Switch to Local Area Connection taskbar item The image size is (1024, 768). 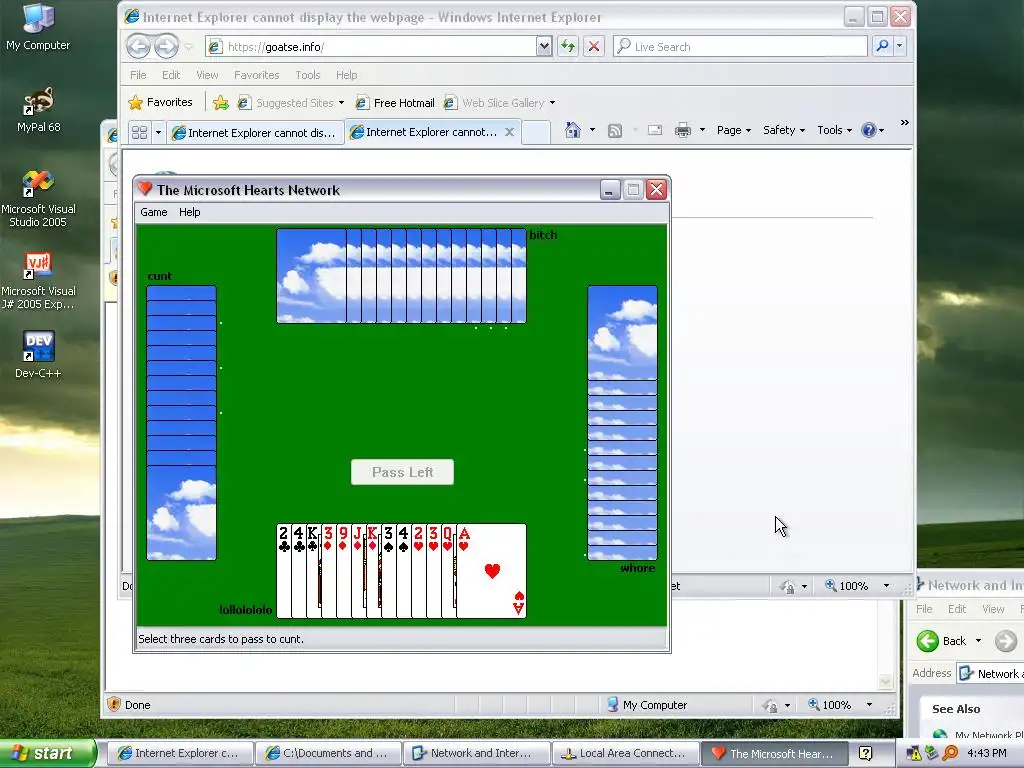pos(625,754)
